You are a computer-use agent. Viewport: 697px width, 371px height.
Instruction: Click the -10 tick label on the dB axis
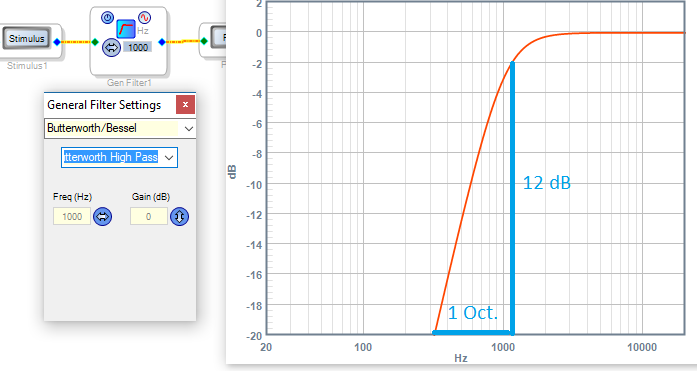(254, 185)
